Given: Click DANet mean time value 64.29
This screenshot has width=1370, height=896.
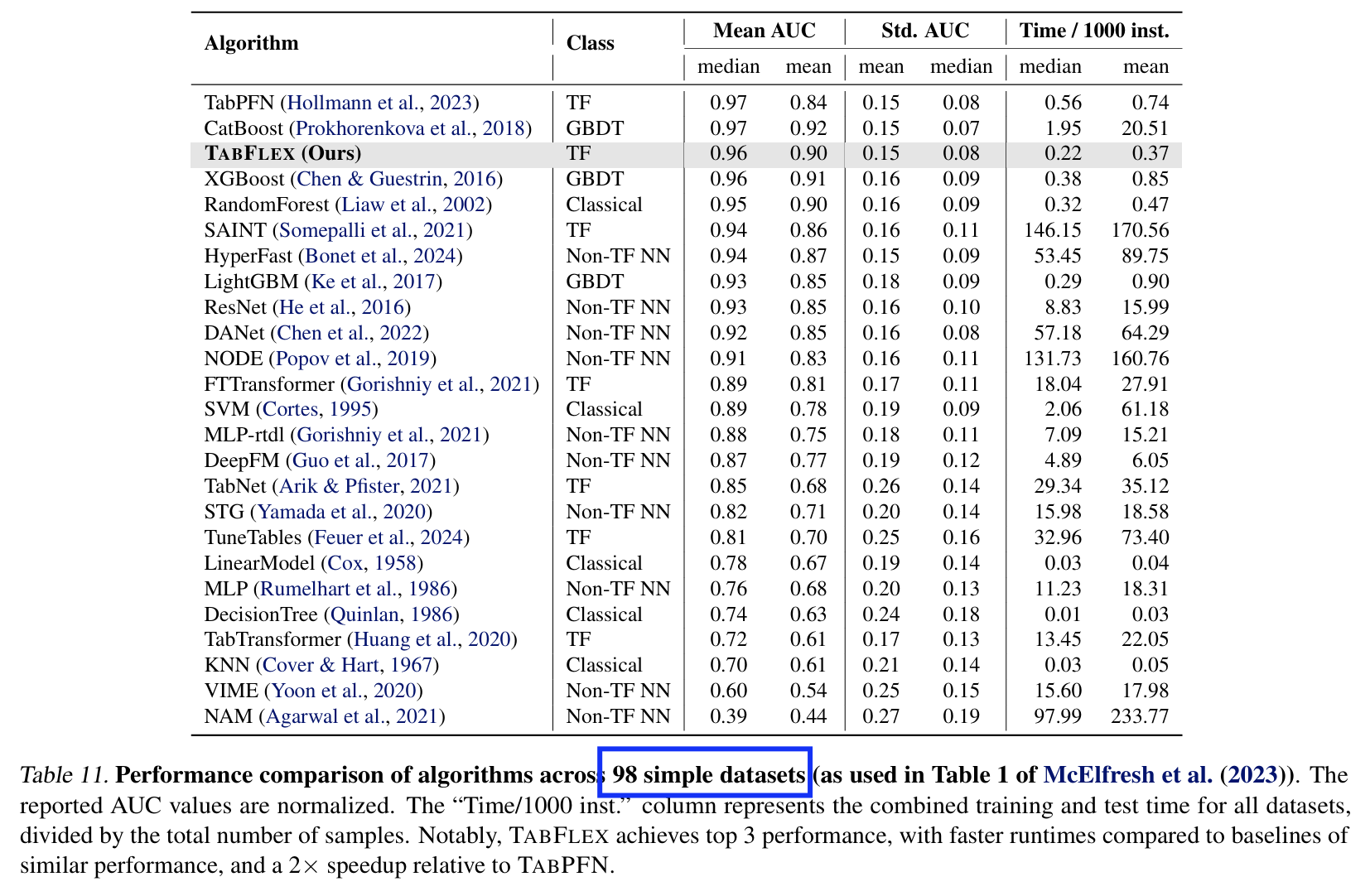Looking at the screenshot, I should pyautogui.click(x=1146, y=333).
